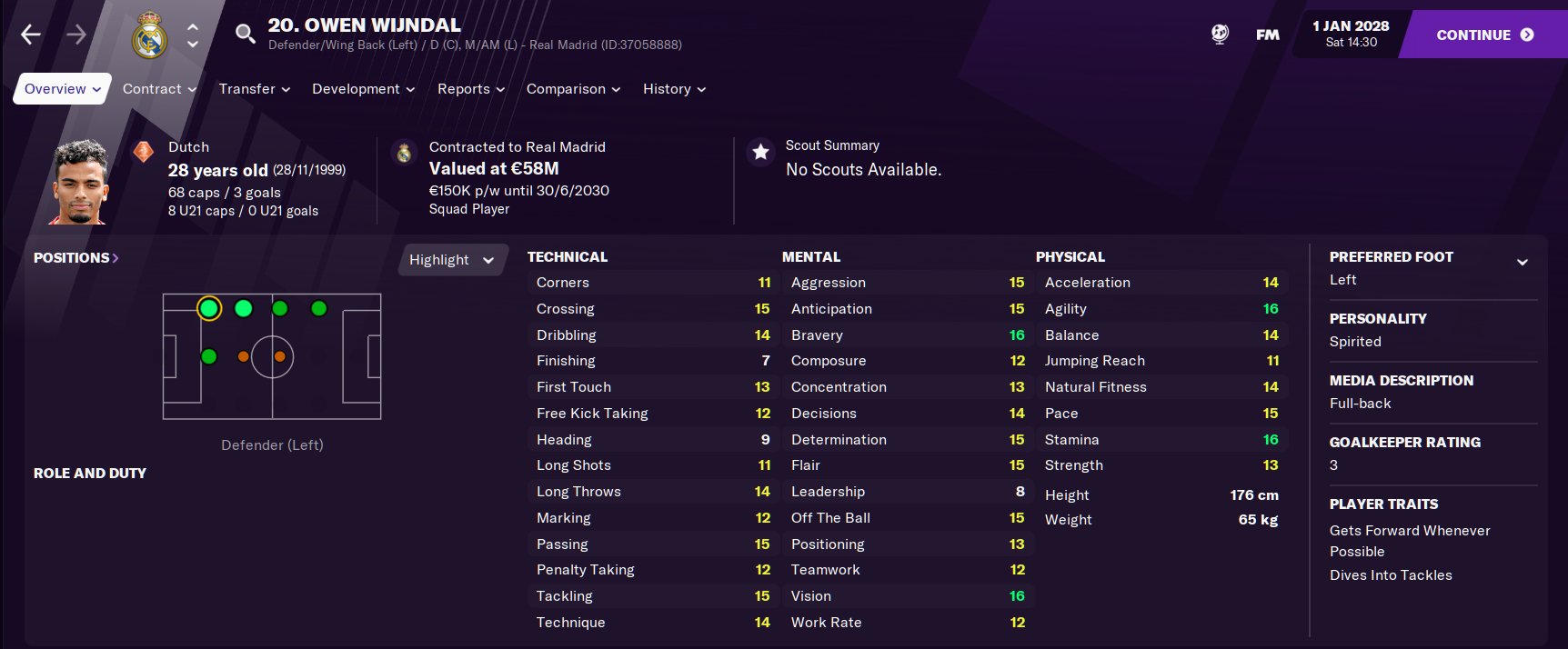
Task: Click Owen Wijndal's face portrait
Action: click(80, 182)
